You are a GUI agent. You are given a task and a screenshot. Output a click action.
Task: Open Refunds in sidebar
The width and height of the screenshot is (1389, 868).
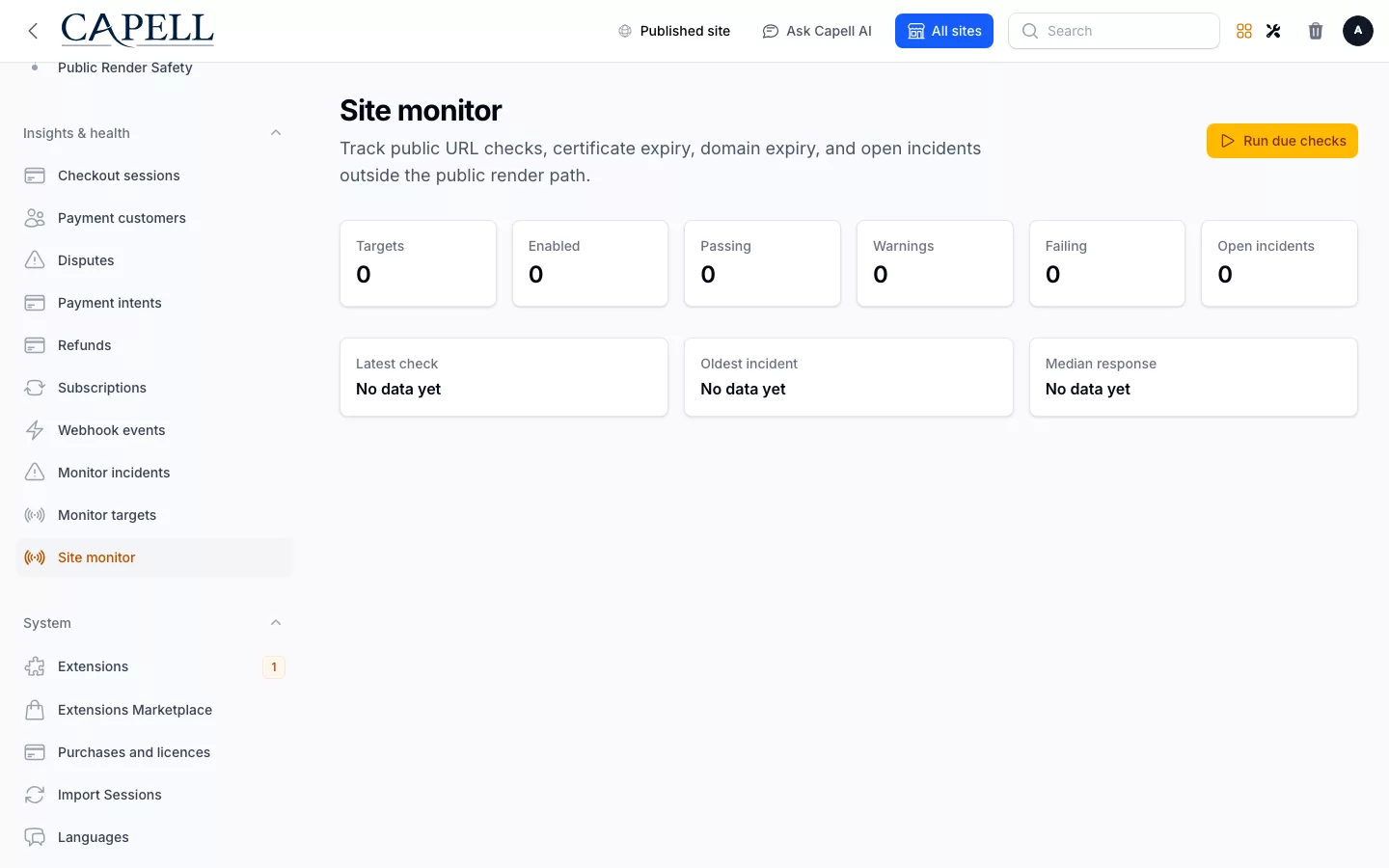coord(154,345)
